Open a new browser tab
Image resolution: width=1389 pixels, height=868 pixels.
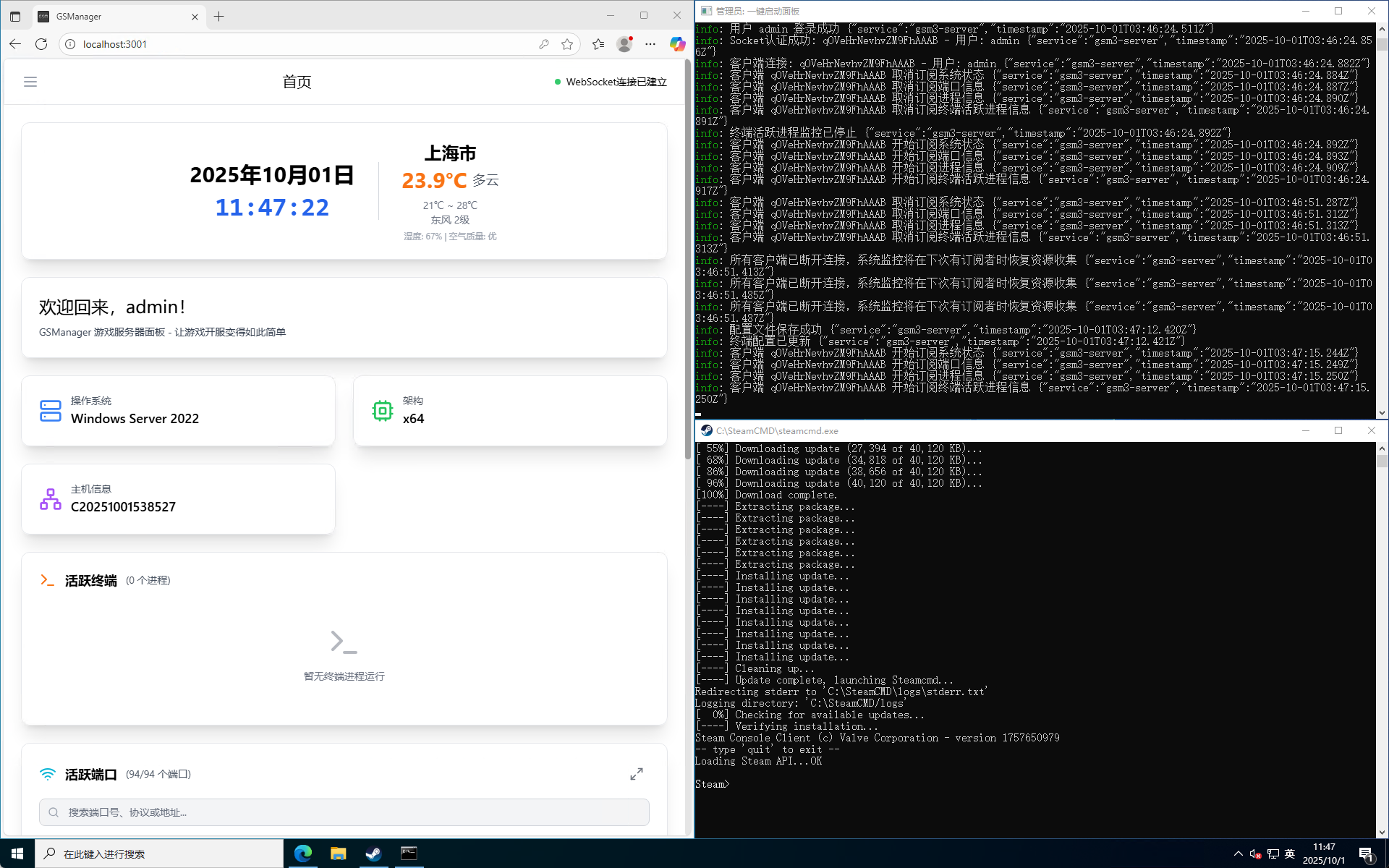click(219, 16)
